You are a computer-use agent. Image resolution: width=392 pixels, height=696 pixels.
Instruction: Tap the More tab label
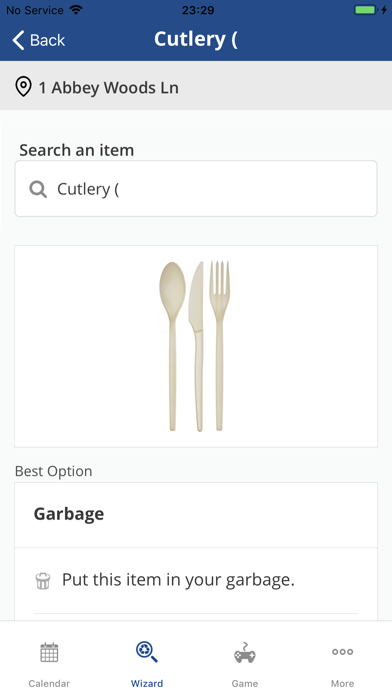(343, 684)
